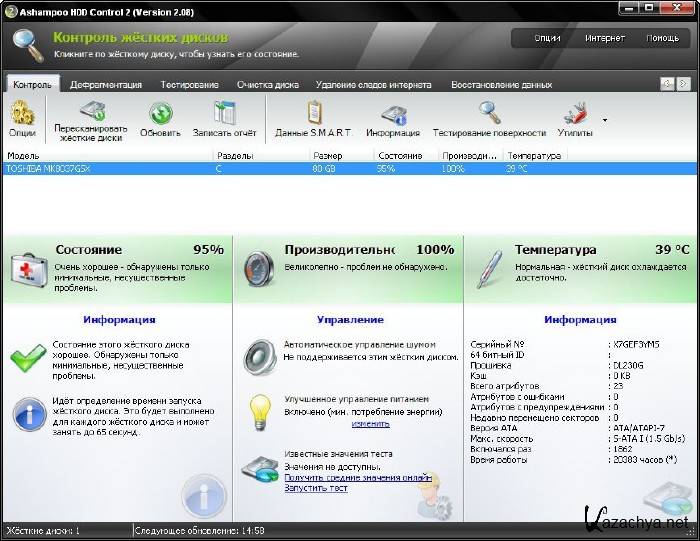
Task: Switch to the Дефрагментация tab
Action: (106, 85)
